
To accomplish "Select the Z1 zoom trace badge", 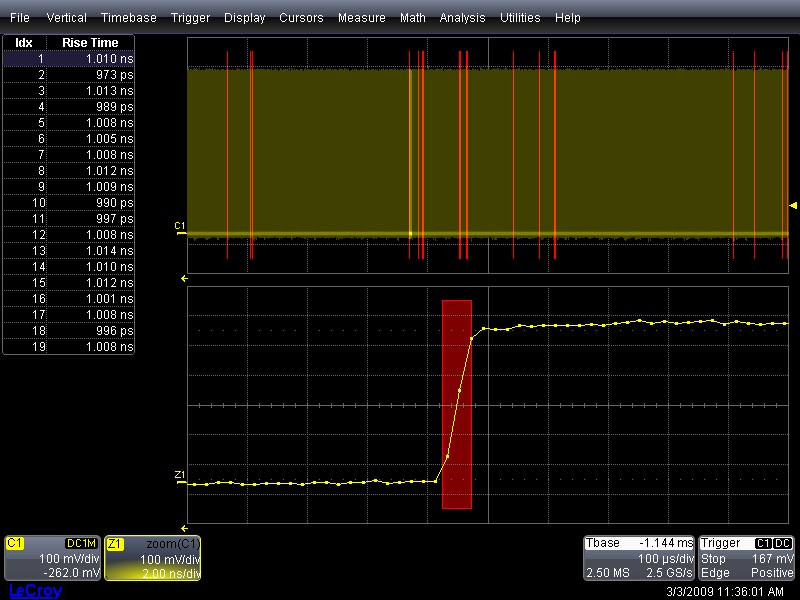I will (x=115, y=543).
